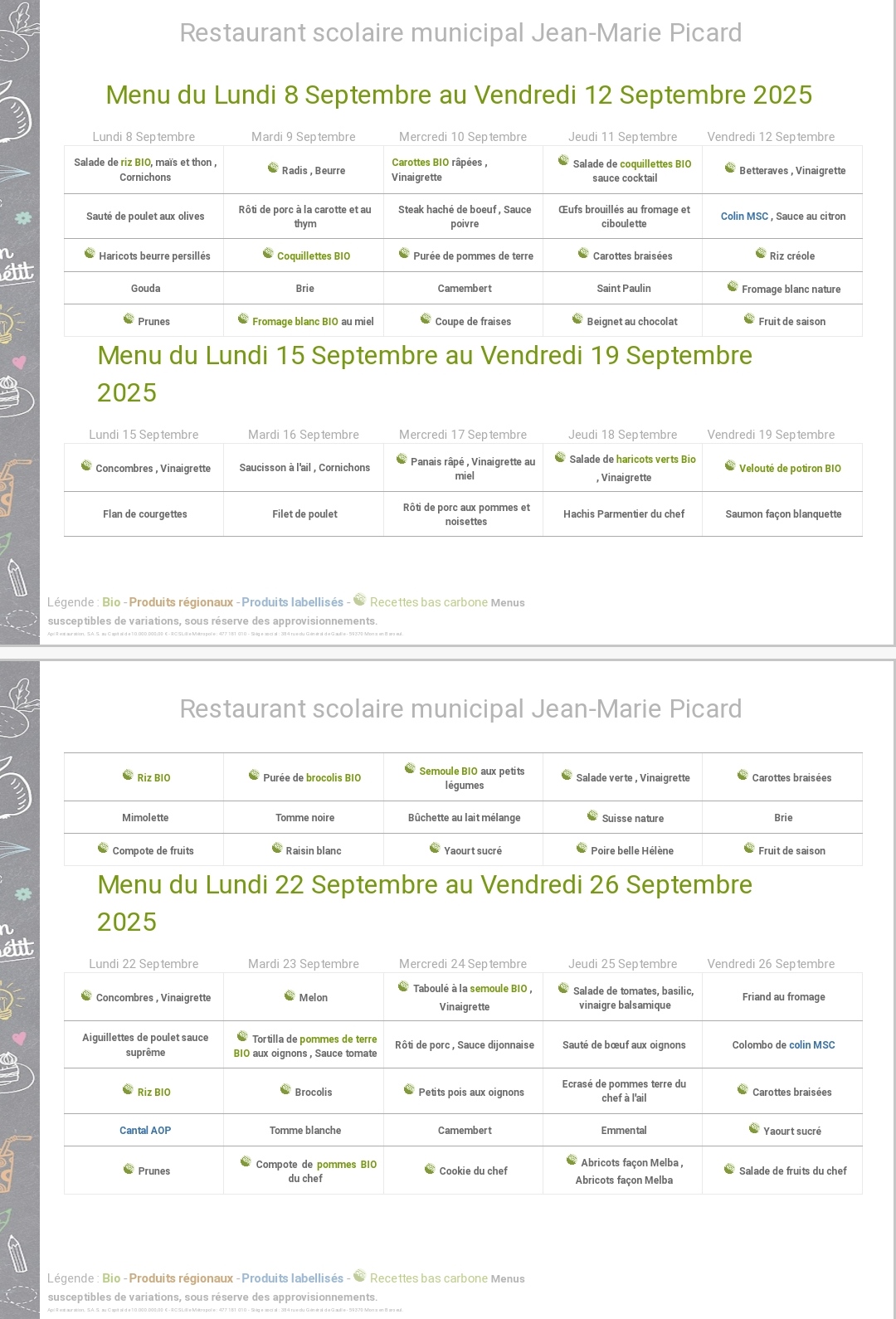The width and height of the screenshot is (896, 1319).
Task: Click the Mardi 9 Septembre column header
Action: (x=304, y=137)
